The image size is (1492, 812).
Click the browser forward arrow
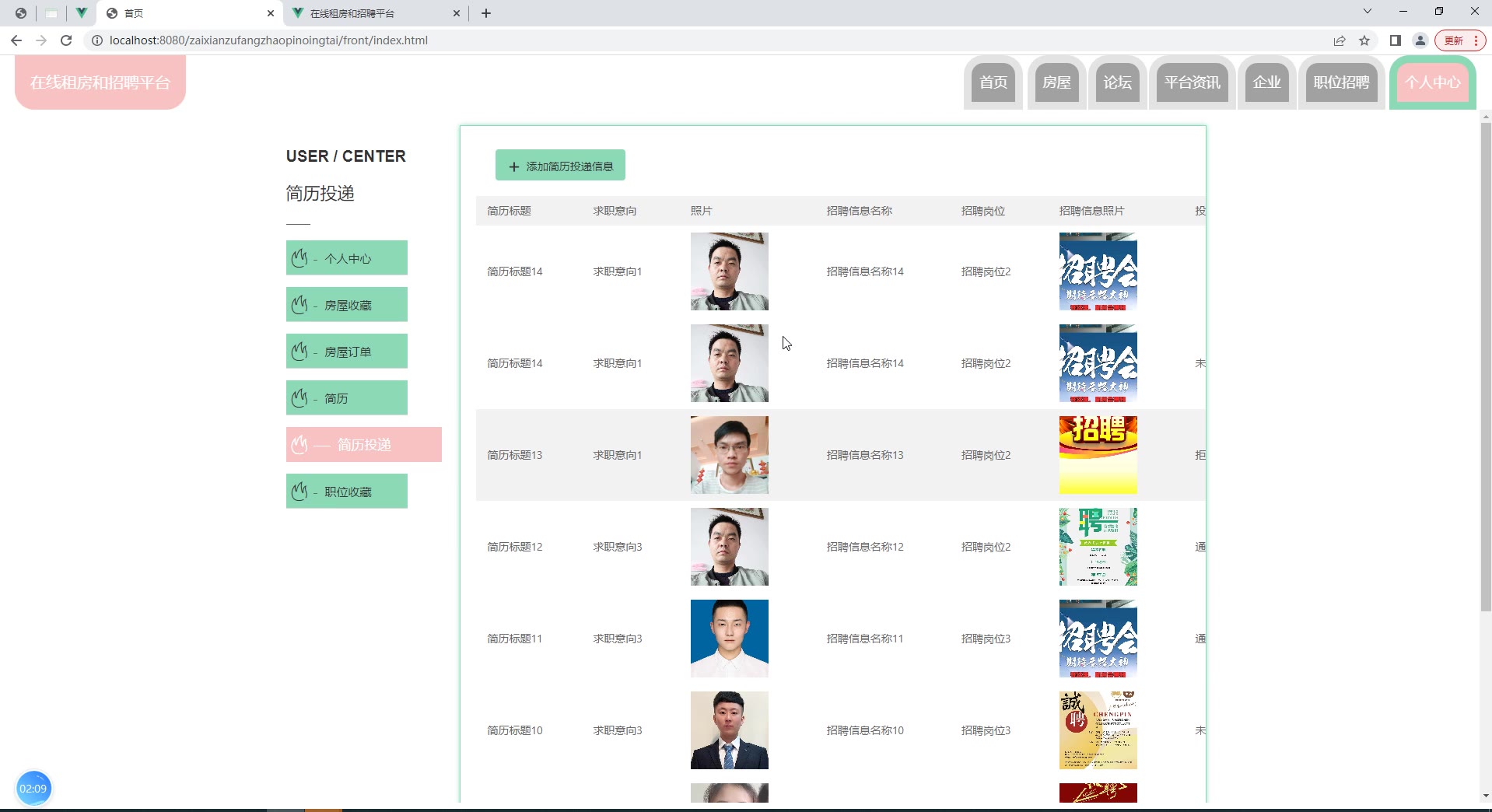(41, 40)
